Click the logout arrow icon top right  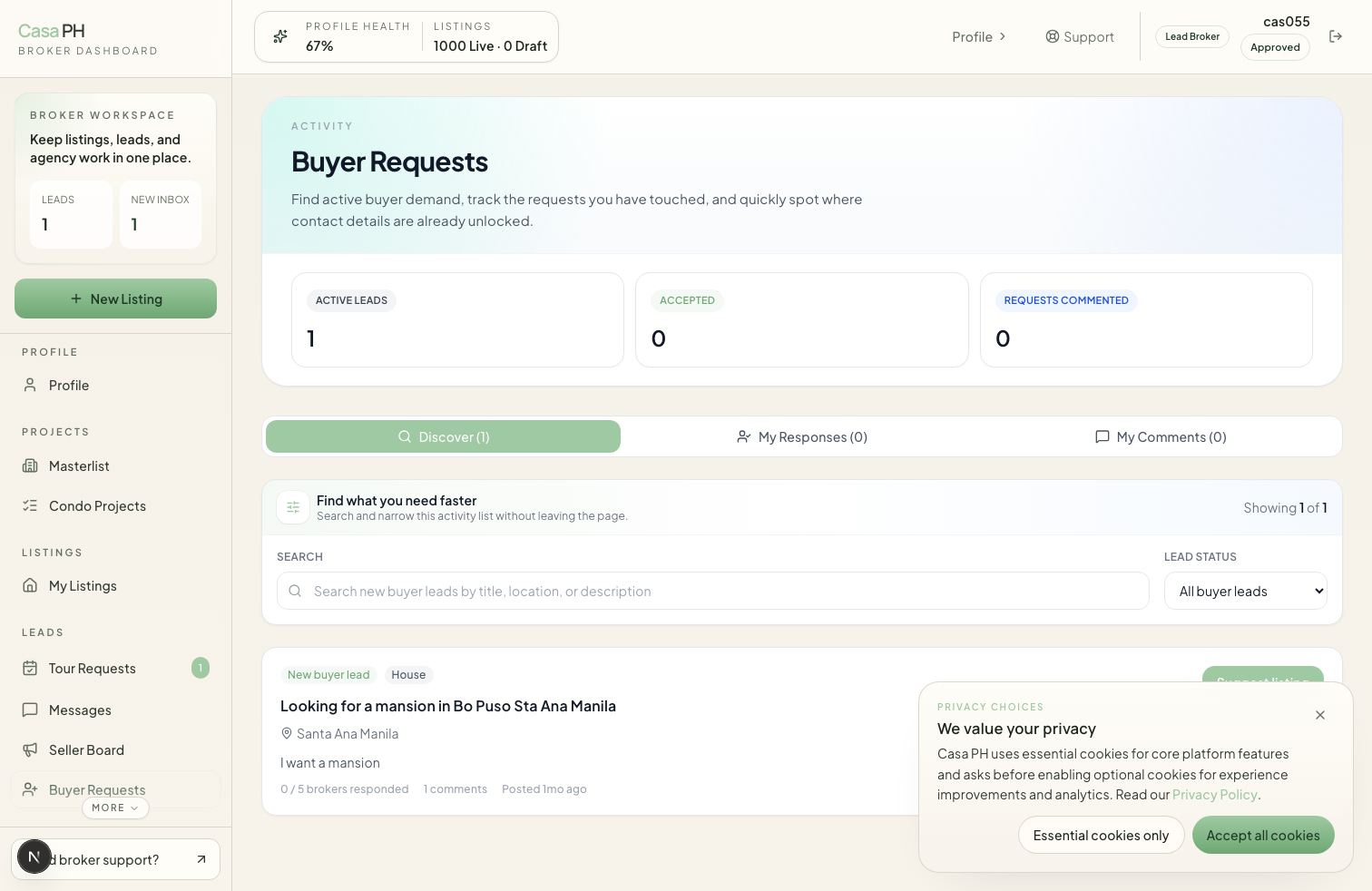[1336, 36]
